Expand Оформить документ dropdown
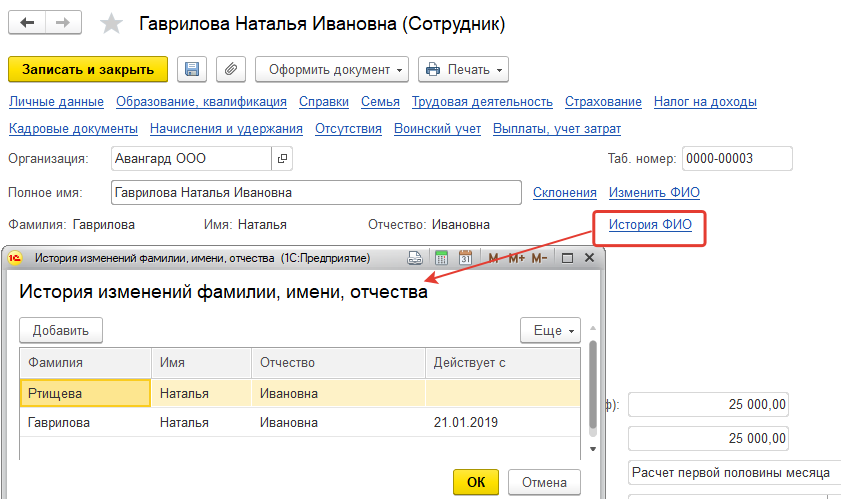841x499 pixels. 332,69
